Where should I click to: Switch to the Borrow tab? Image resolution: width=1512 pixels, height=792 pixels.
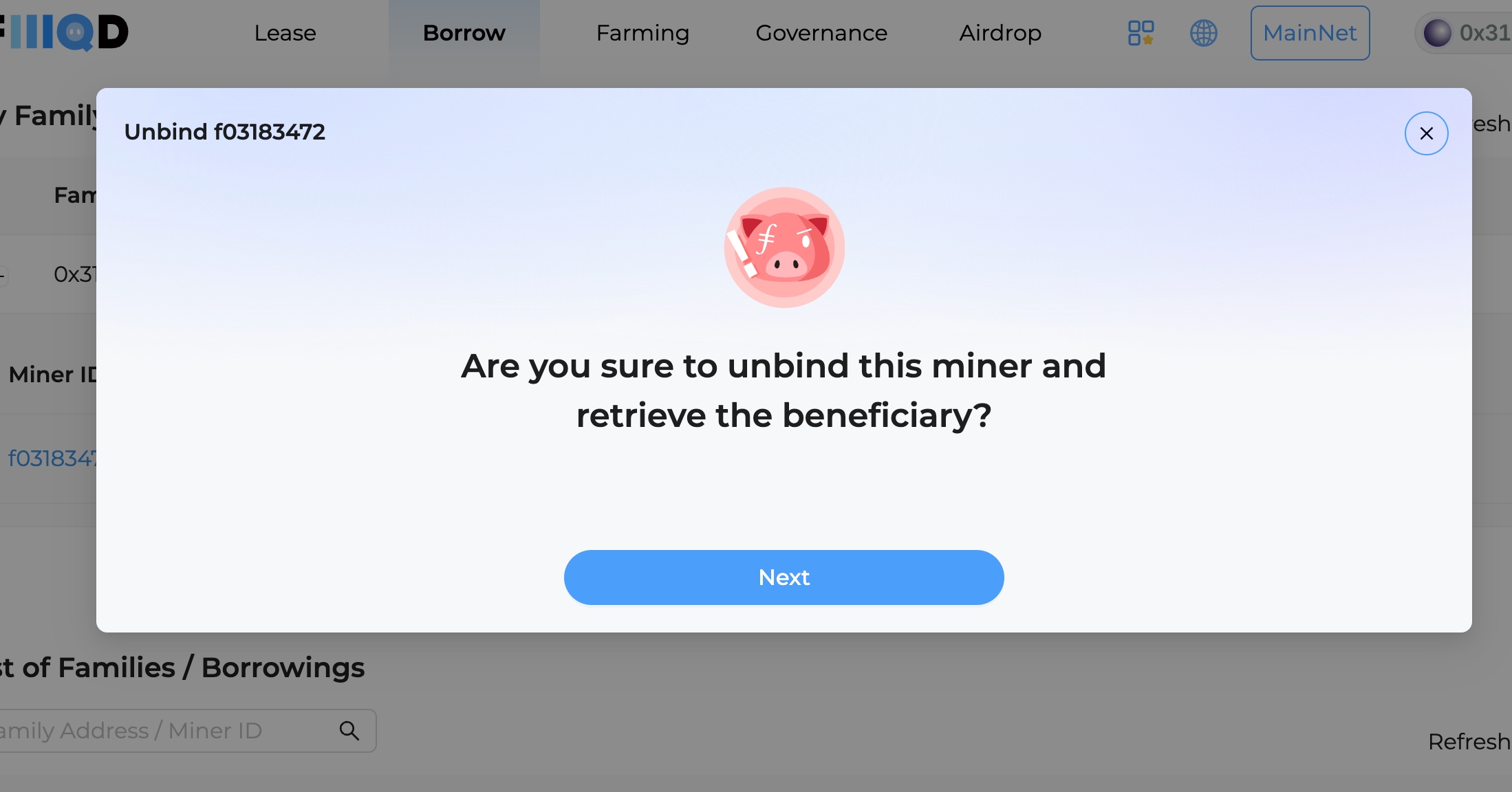(464, 33)
